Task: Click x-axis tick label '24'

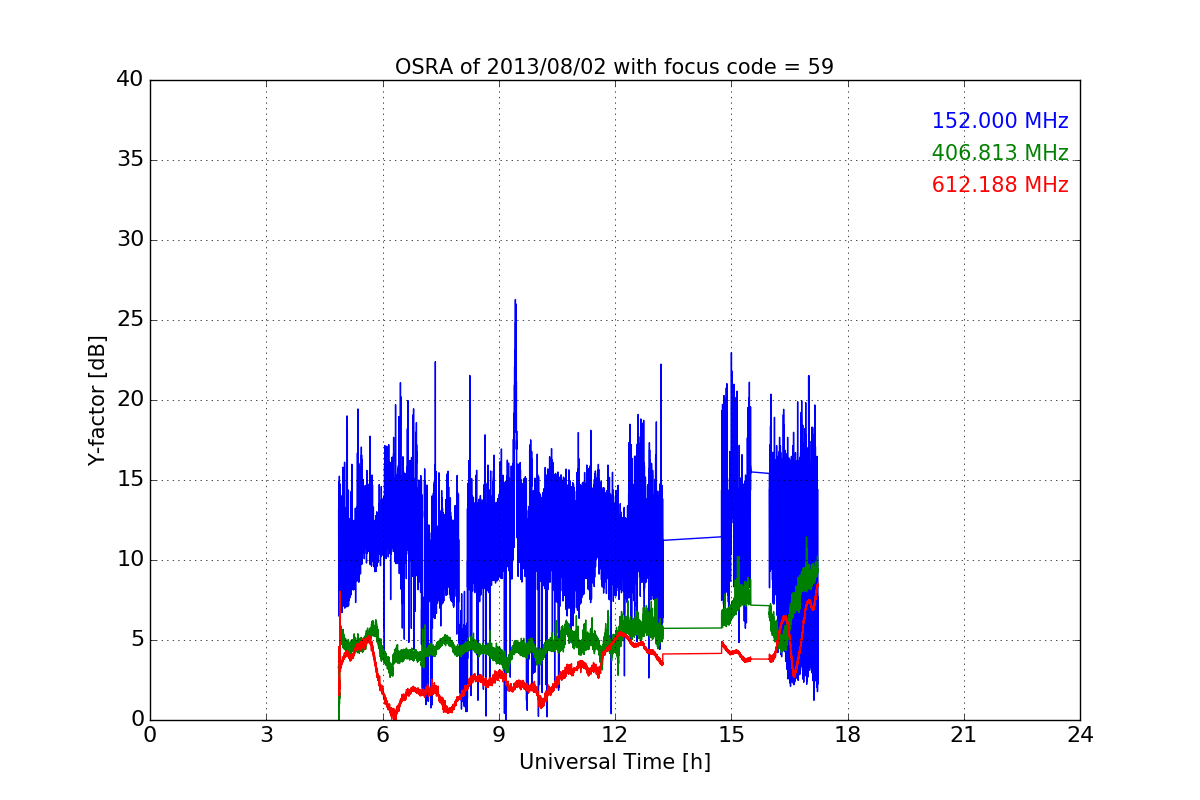Action: (1080, 735)
